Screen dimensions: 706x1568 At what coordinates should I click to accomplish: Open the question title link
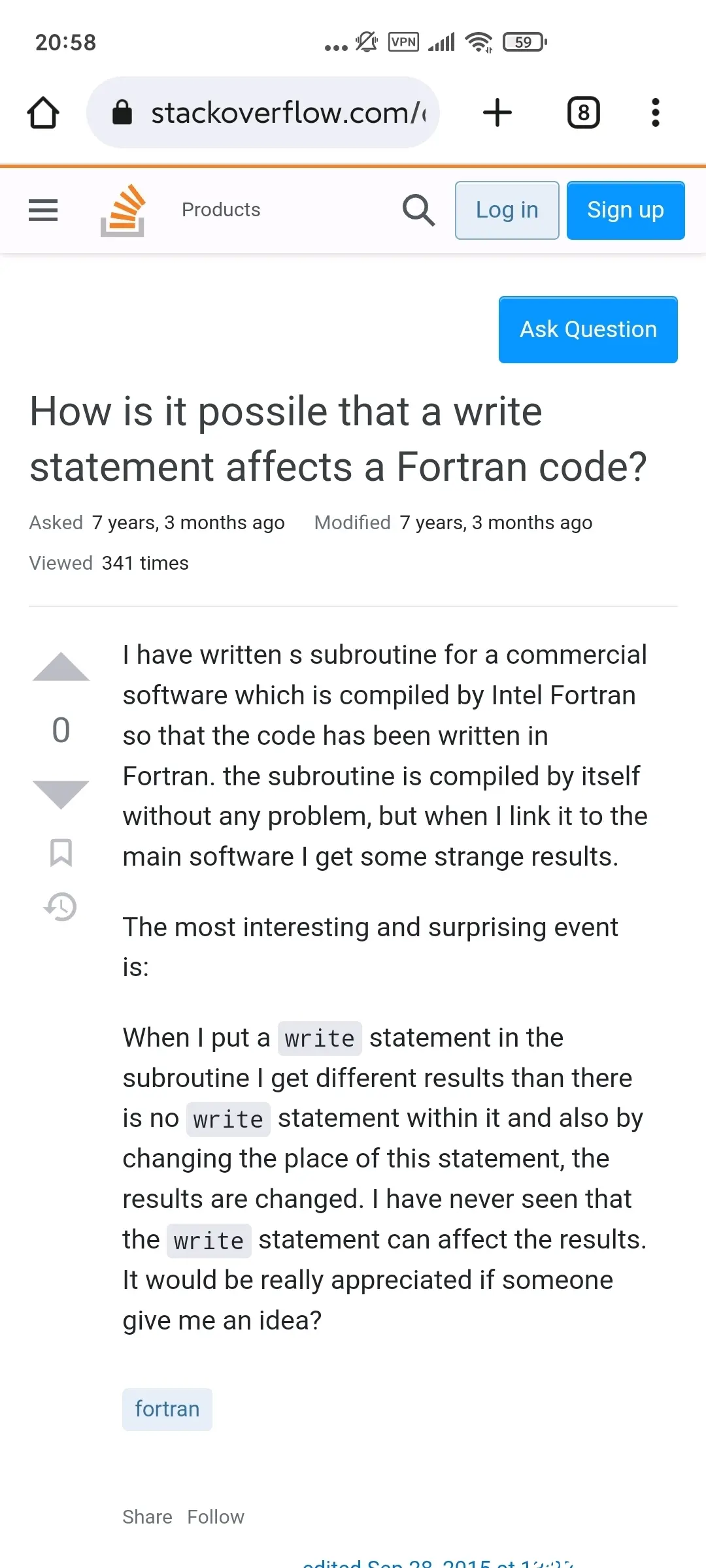coord(339,439)
